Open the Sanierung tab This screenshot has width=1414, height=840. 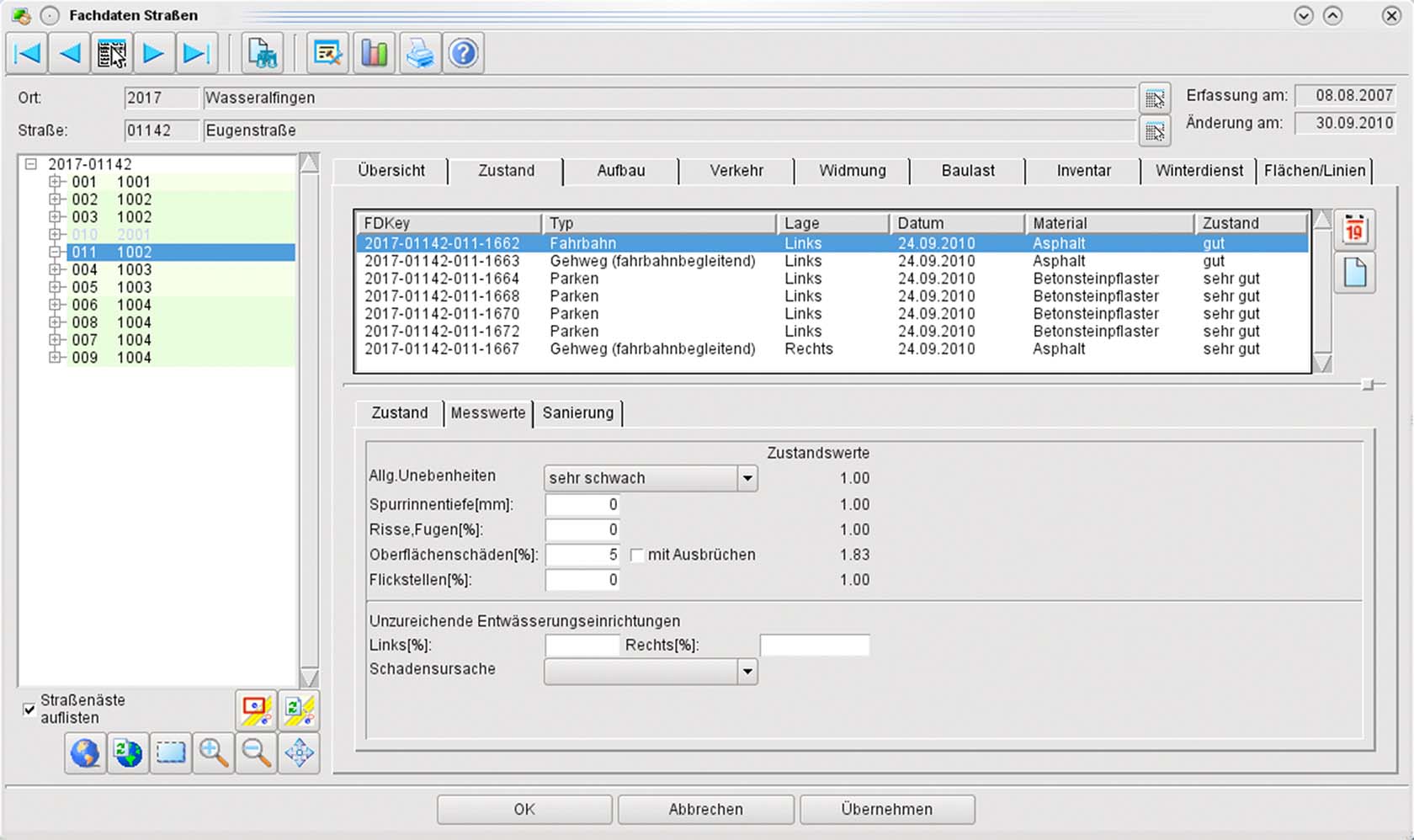578,412
